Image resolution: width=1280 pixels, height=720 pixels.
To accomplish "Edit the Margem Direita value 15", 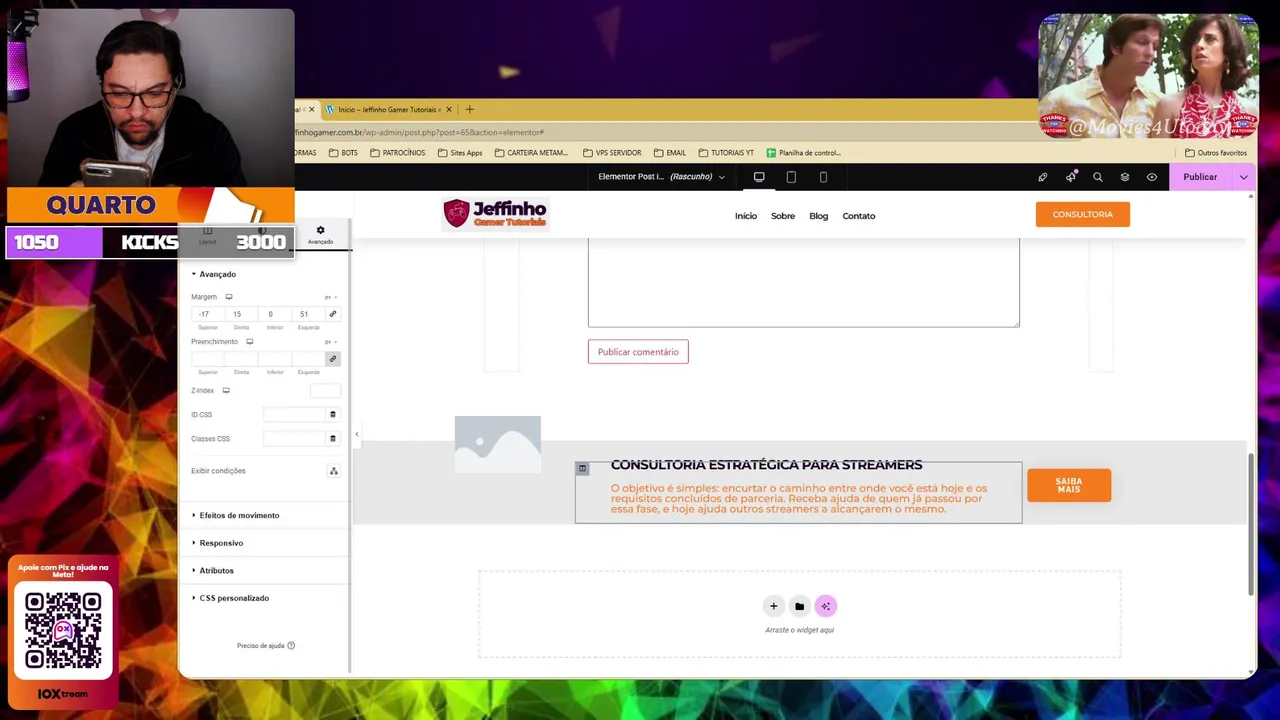I will point(241,314).
